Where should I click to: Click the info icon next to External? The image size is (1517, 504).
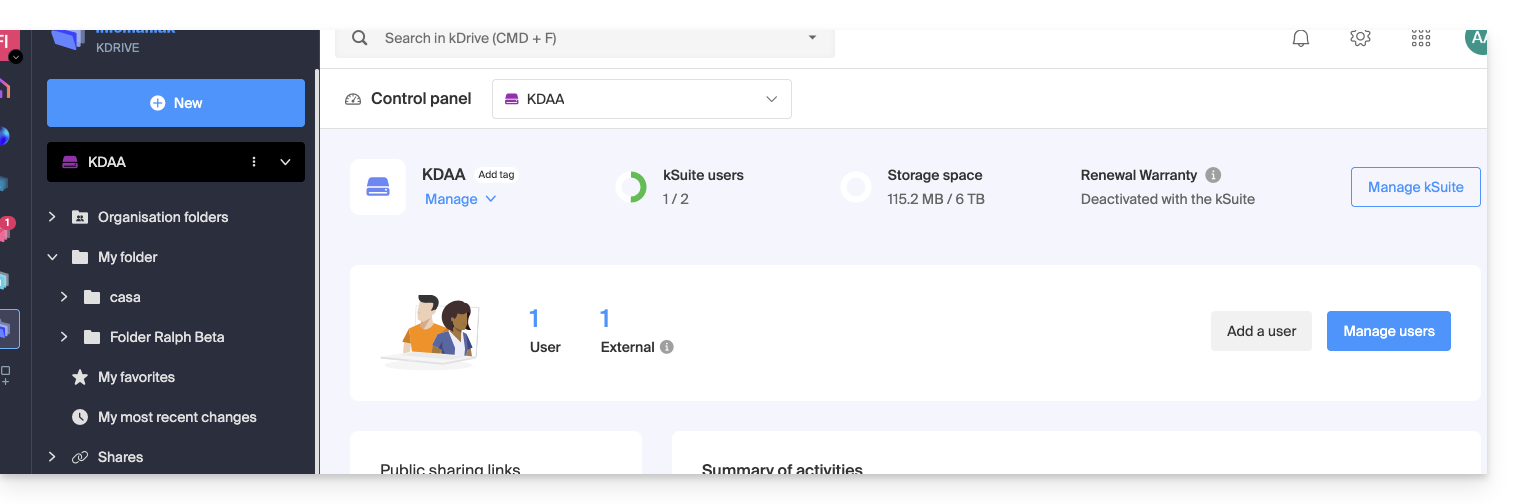coord(667,347)
